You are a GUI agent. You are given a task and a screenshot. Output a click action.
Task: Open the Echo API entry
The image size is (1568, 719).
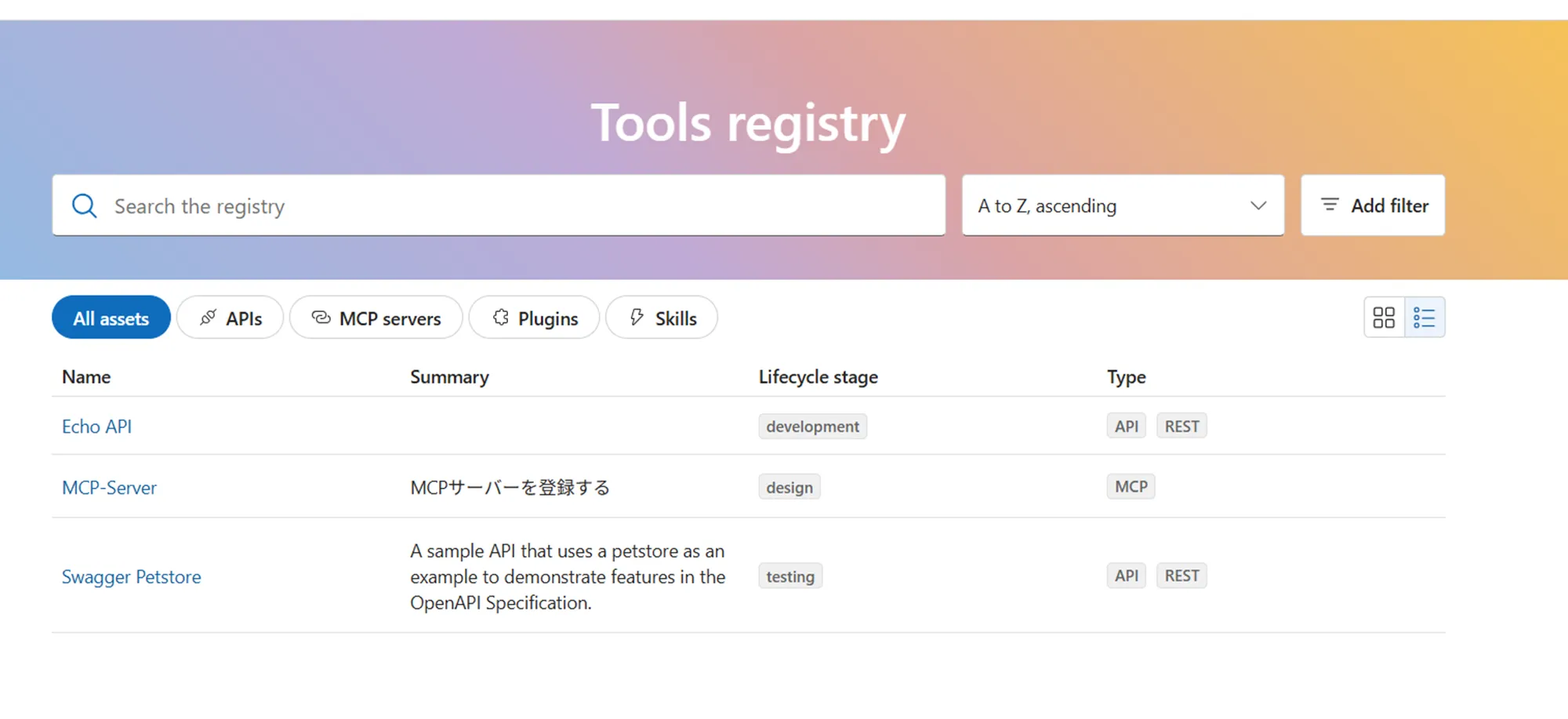pyautogui.click(x=96, y=427)
